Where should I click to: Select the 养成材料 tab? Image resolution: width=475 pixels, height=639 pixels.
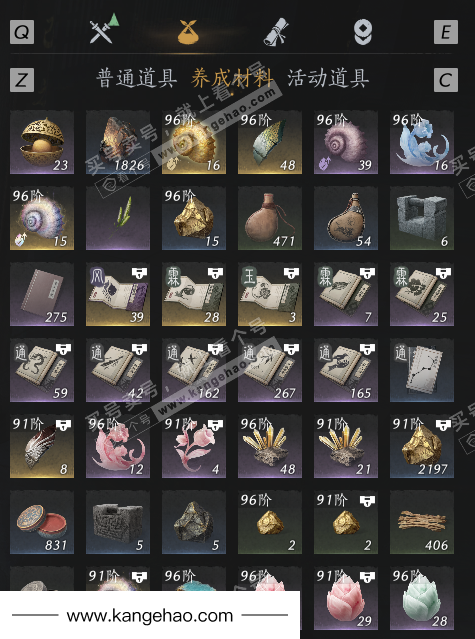pyautogui.click(x=232, y=78)
